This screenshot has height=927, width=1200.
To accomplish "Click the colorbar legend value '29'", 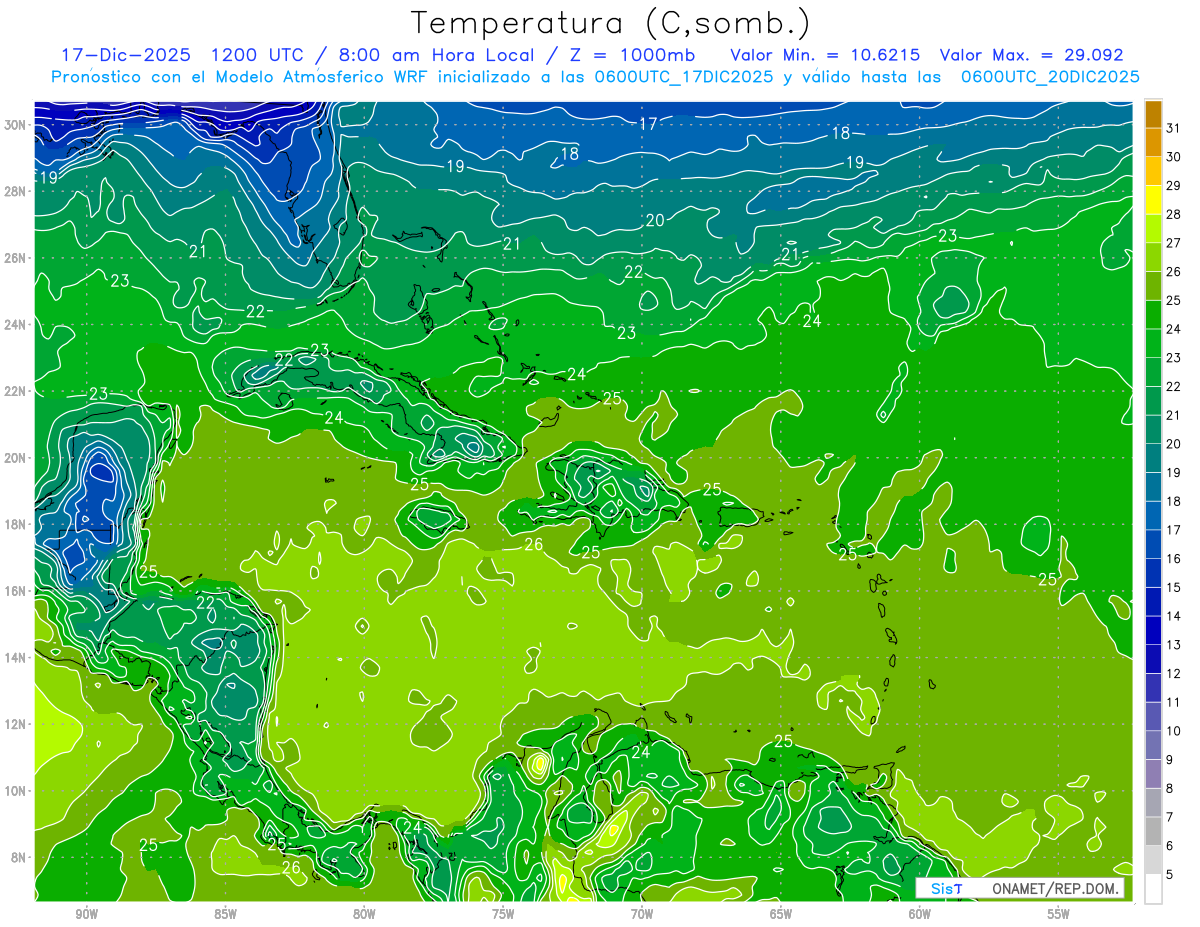I will tap(1174, 186).
